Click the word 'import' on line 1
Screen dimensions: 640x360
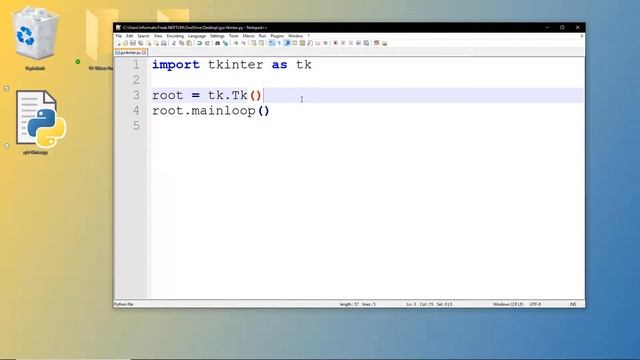[176, 64]
